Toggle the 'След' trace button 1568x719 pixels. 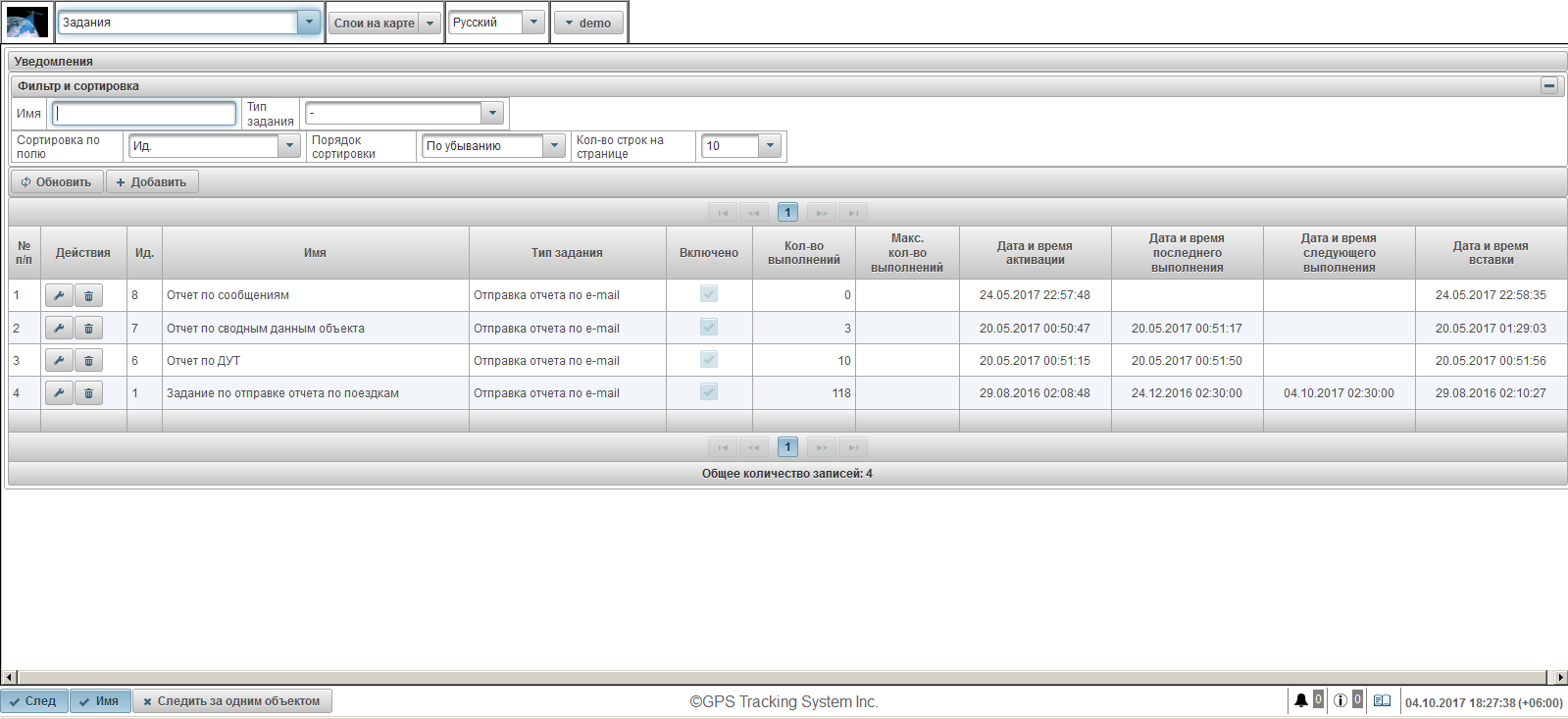34,701
